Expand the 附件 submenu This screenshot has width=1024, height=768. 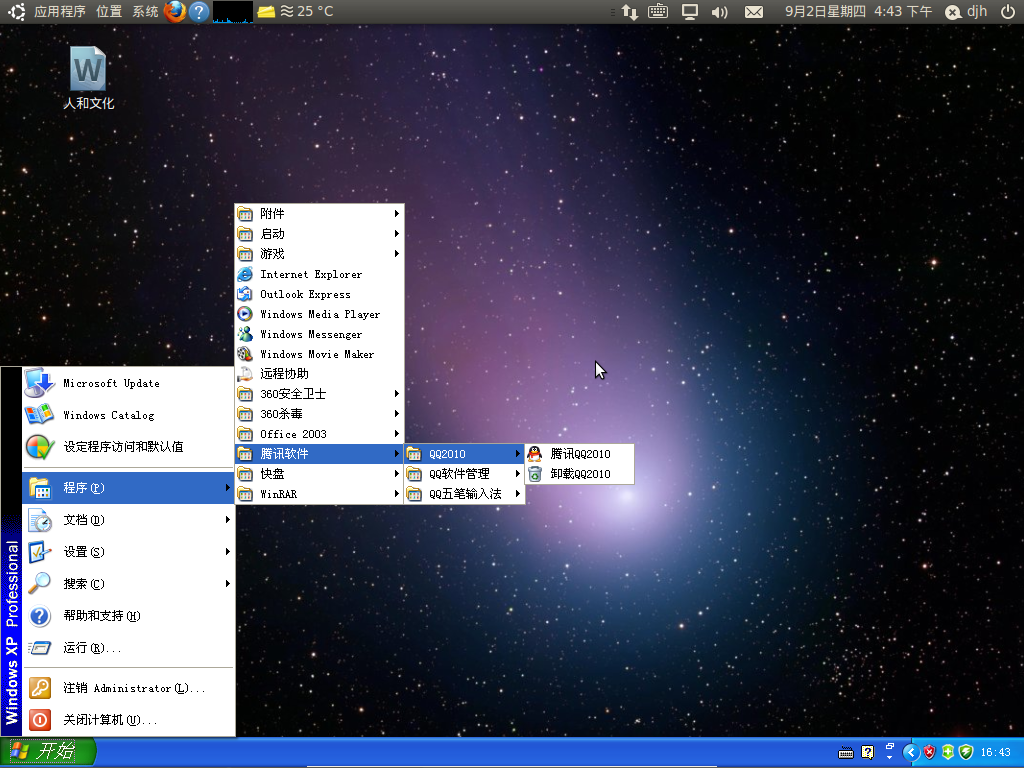tap(319, 214)
